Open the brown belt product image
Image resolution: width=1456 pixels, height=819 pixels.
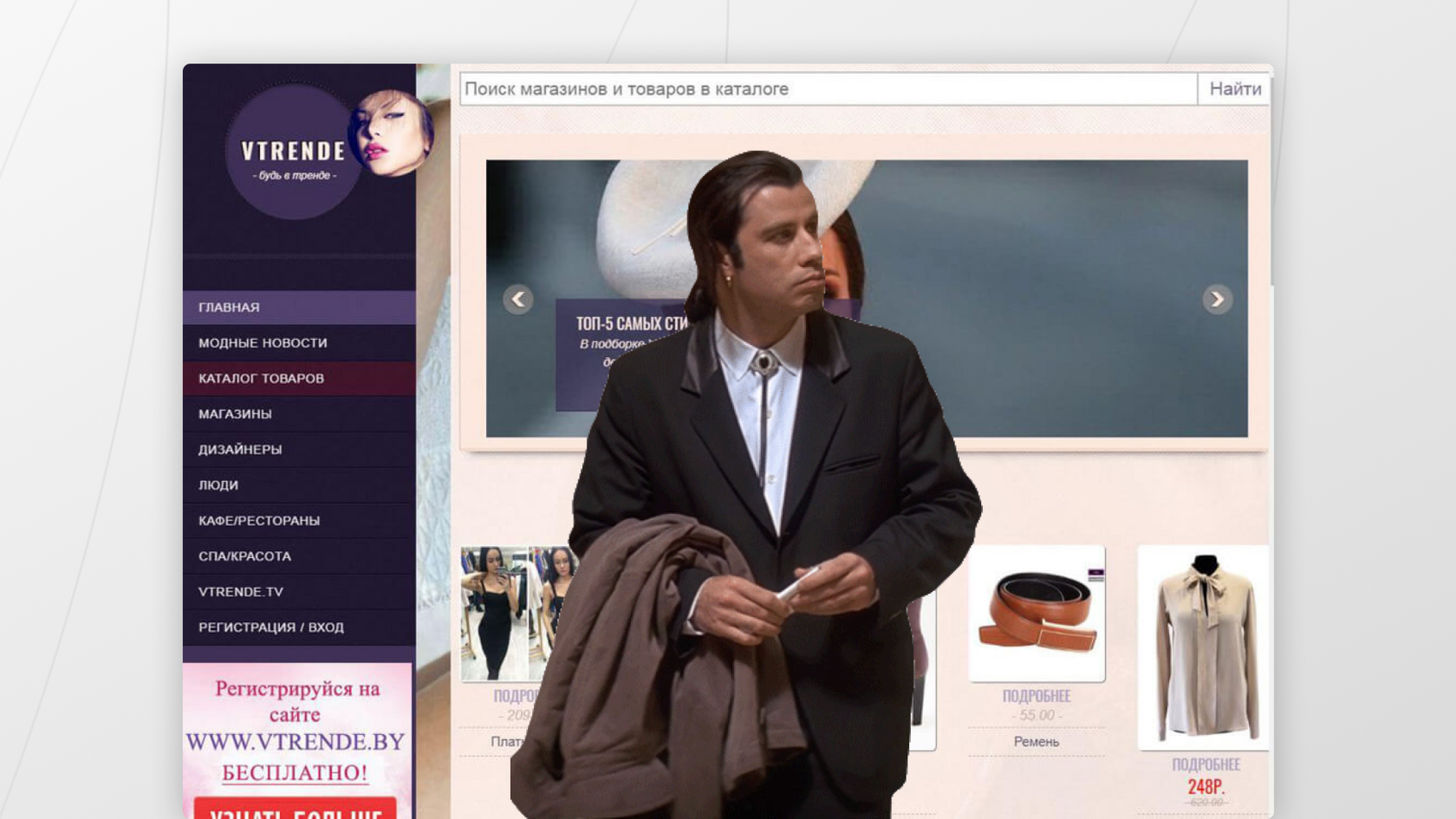[1037, 614]
